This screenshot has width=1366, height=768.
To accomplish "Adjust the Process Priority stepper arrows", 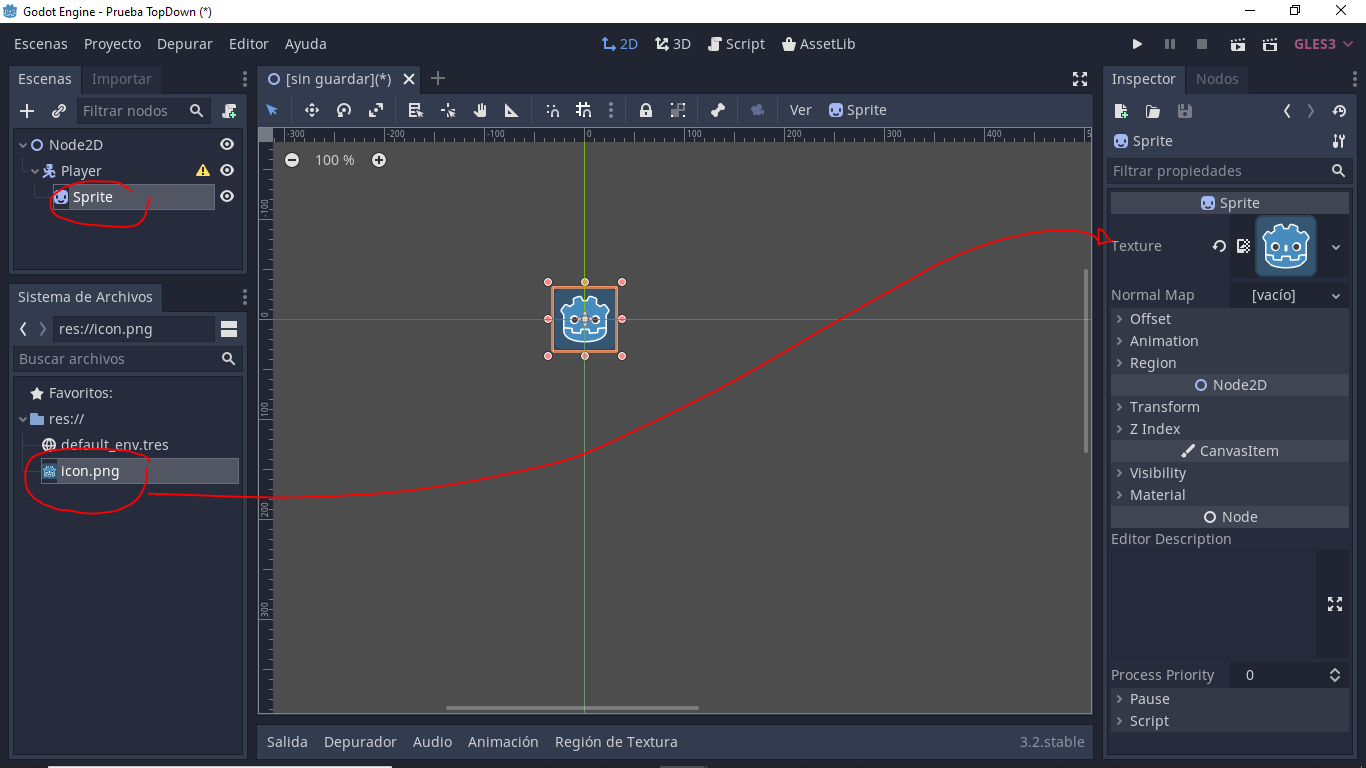I will pyautogui.click(x=1334, y=675).
